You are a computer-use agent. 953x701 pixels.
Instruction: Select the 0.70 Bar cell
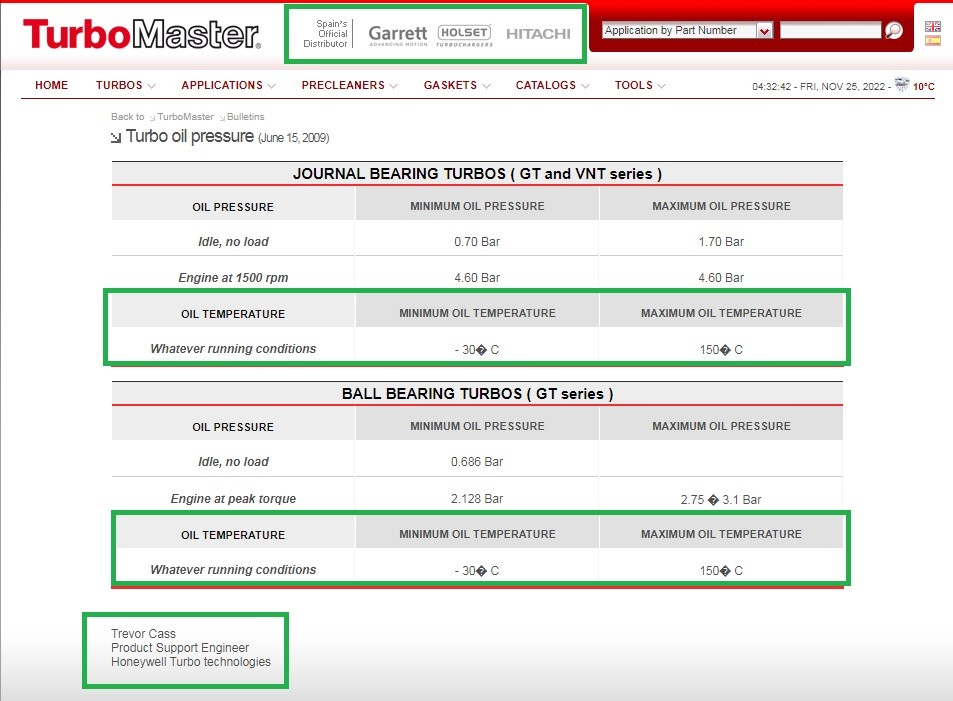(477, 241)
